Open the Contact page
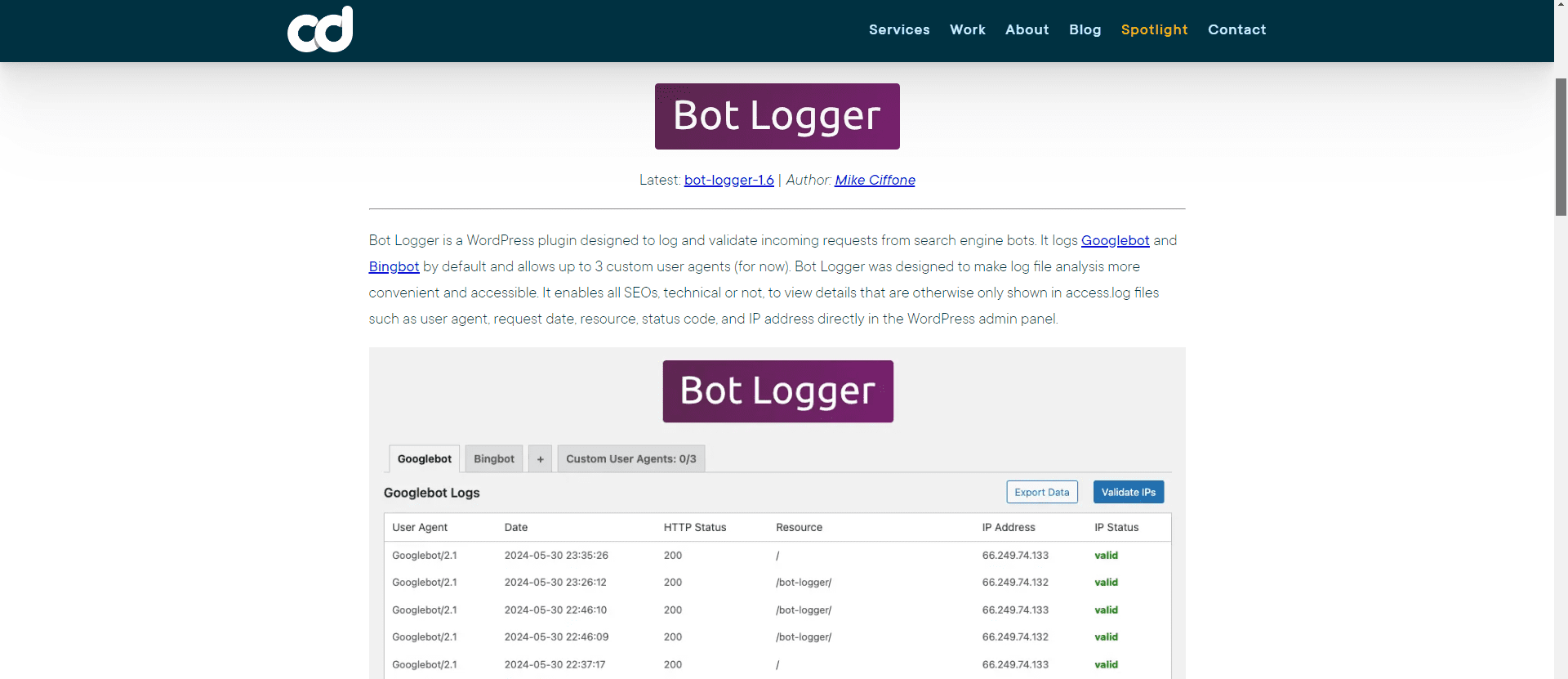The width and height of the screenshot is (1568, 679). 1236,29
